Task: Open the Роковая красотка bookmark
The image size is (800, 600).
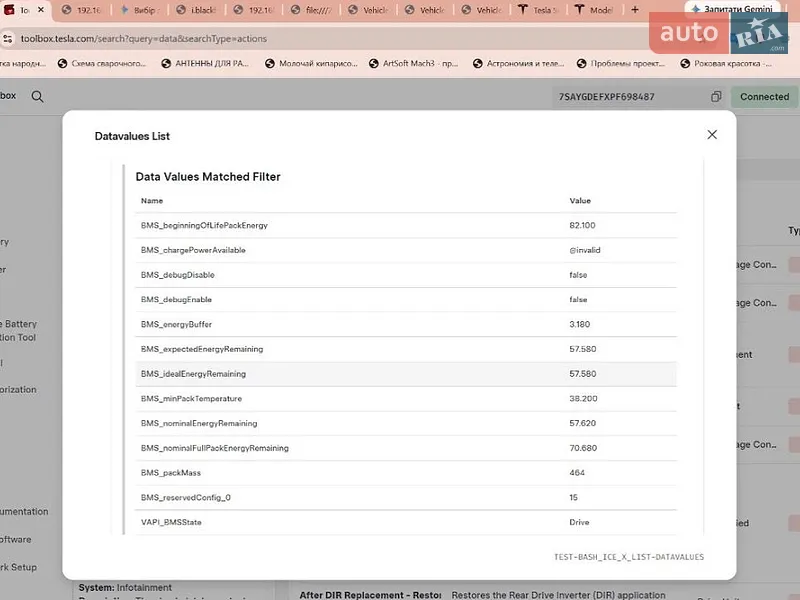Action: click(727, 63)
